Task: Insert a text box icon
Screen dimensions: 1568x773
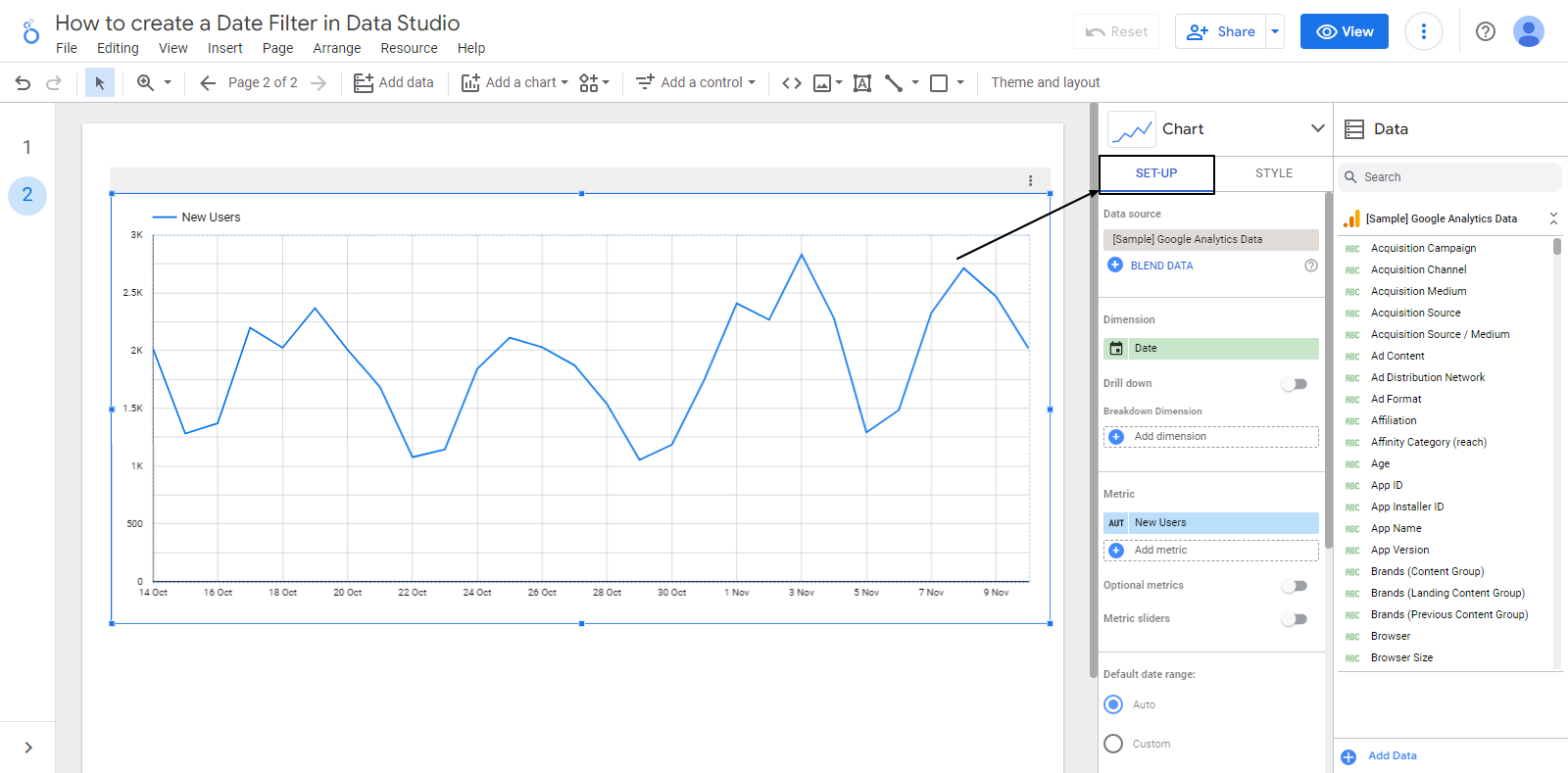Action: (x=862, y=83)
